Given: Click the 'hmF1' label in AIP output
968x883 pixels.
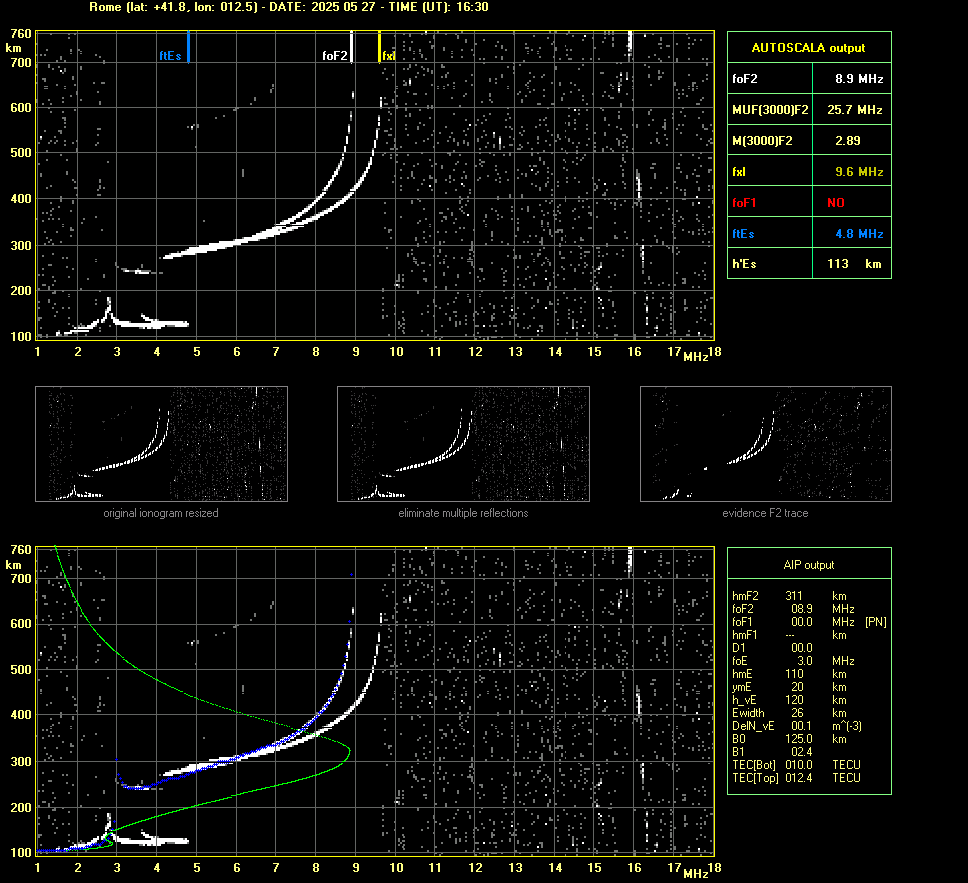Looking at the screenshot, I should point(745,635).
